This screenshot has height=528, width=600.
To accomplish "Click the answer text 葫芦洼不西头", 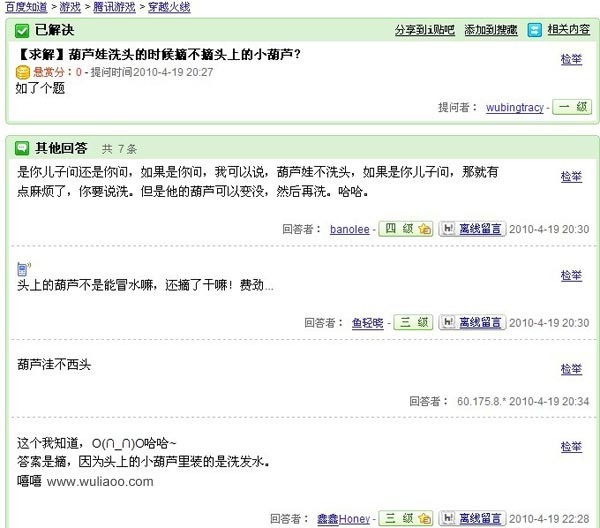I will 54,364.
